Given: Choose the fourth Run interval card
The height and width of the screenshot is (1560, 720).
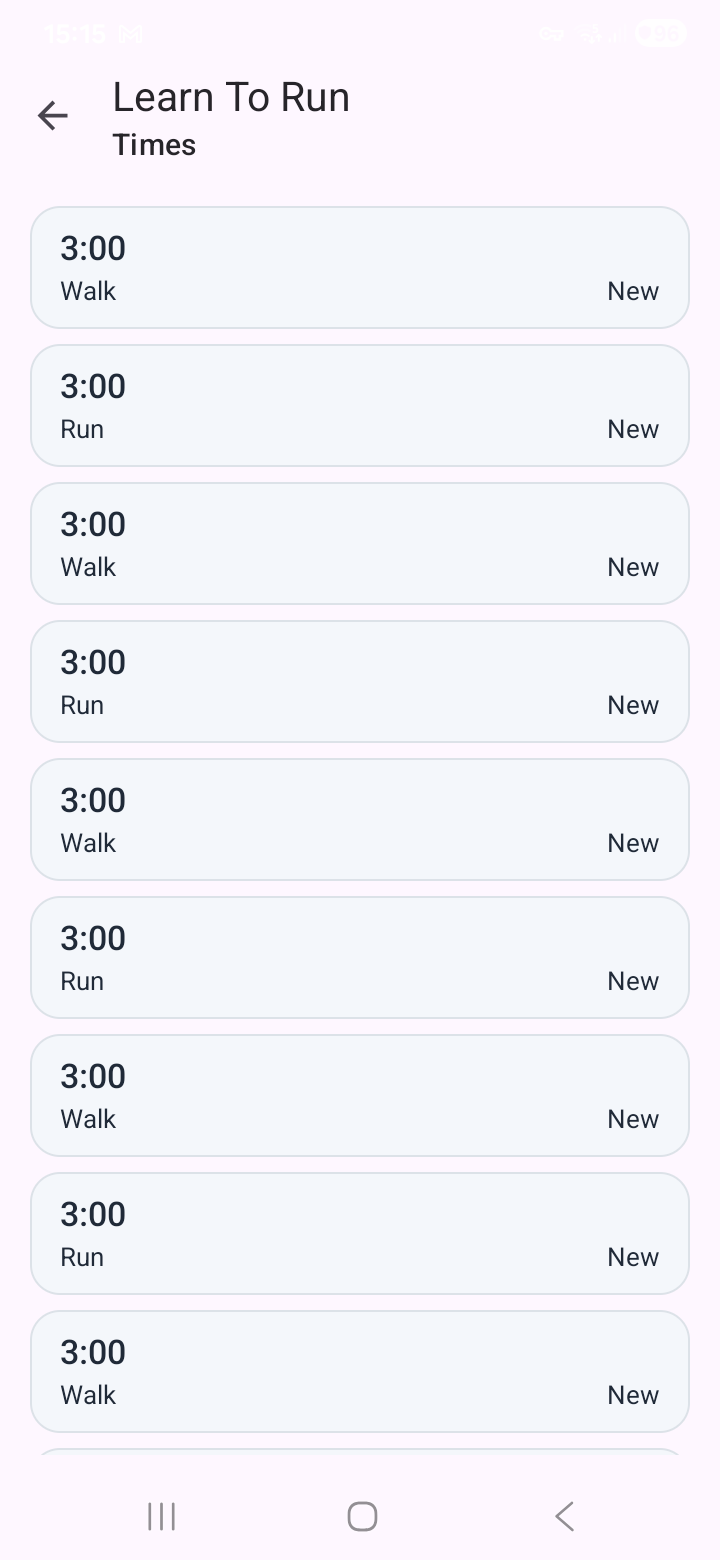Looking at the screenshot, I should 360,1233.
